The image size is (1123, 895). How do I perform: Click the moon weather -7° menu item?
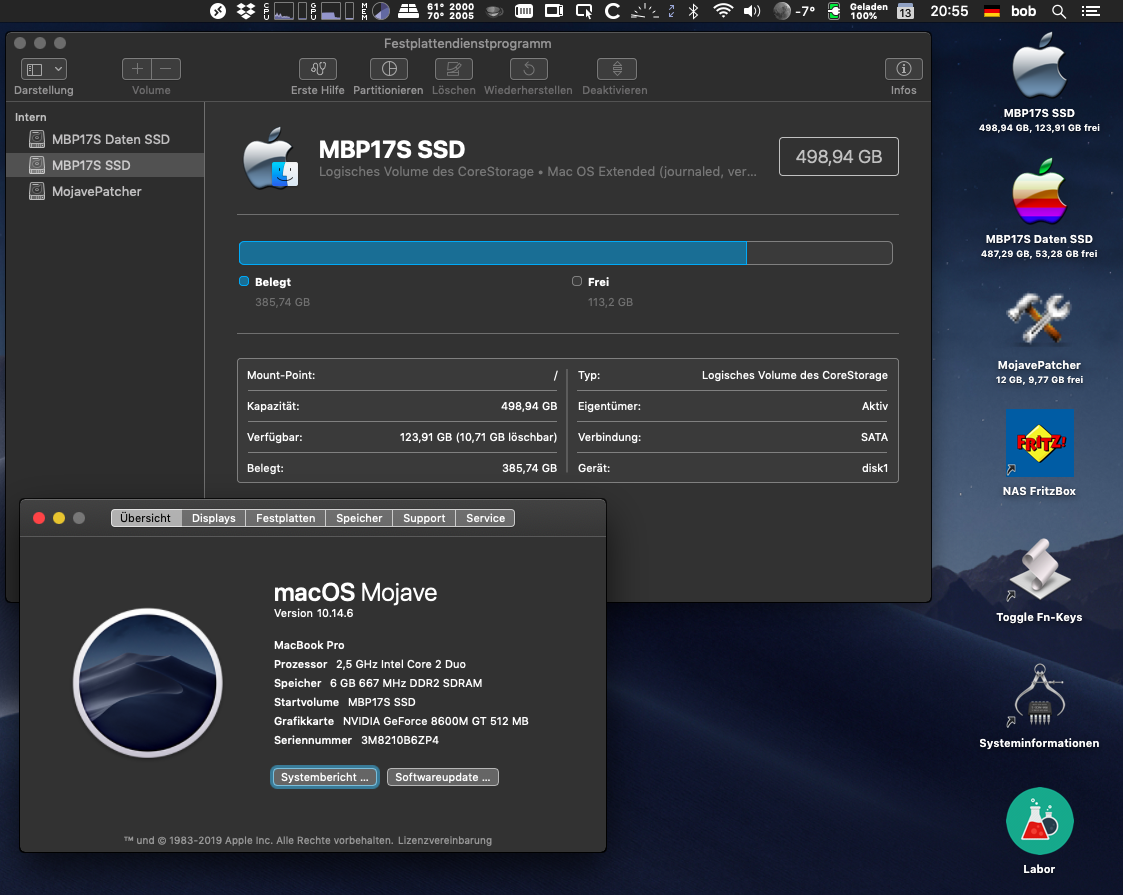(794, 11)
